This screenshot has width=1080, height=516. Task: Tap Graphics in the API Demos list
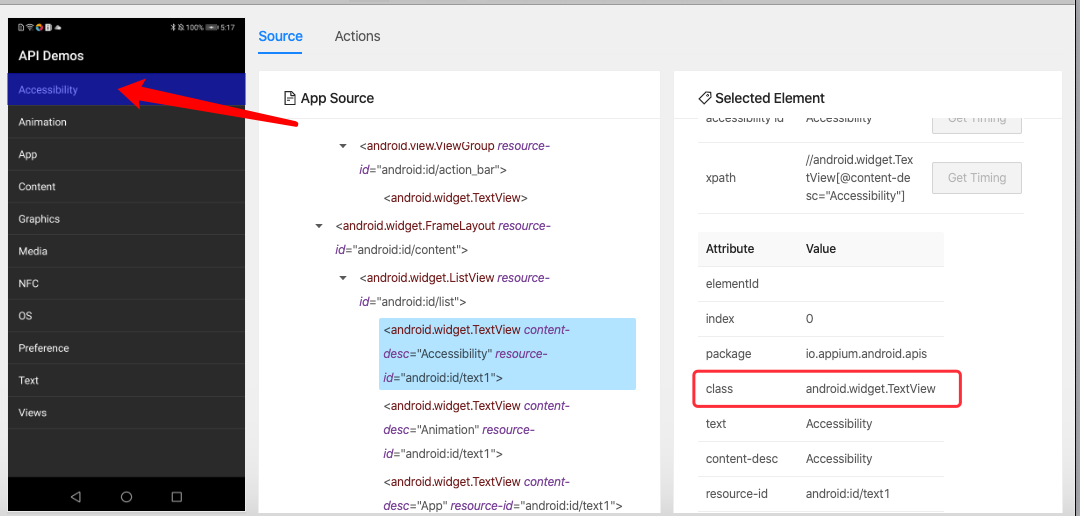click(x=127, y=219)
